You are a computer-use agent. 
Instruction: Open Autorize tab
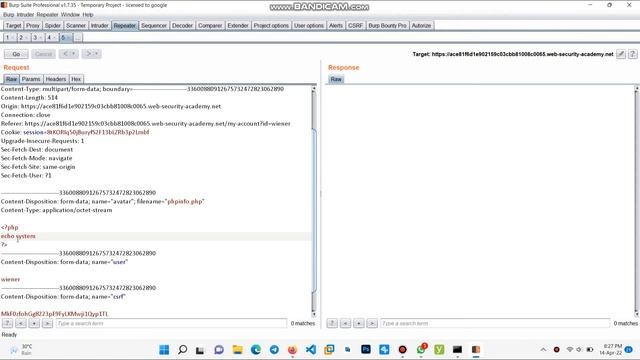point(421,25)
